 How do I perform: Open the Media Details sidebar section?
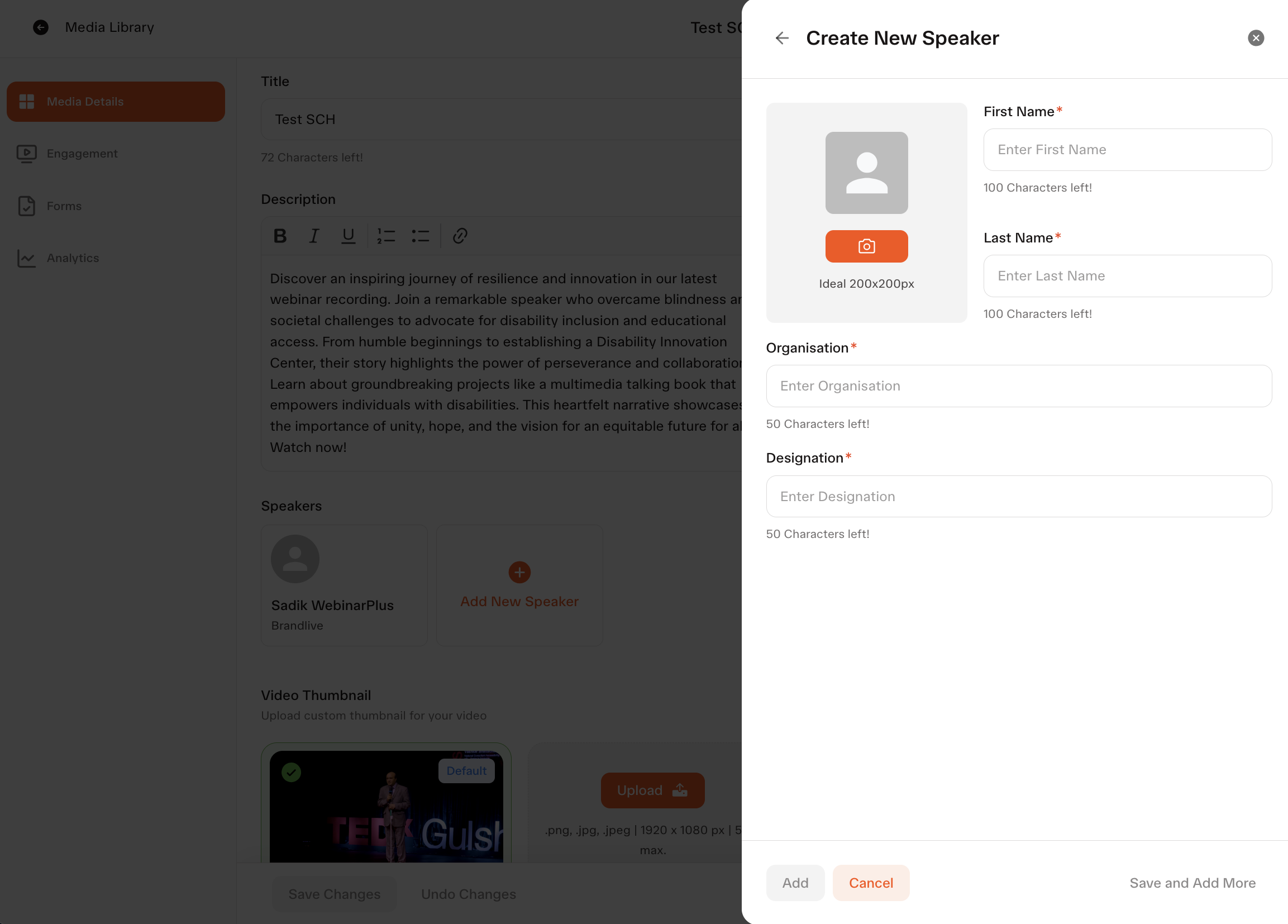116,102
